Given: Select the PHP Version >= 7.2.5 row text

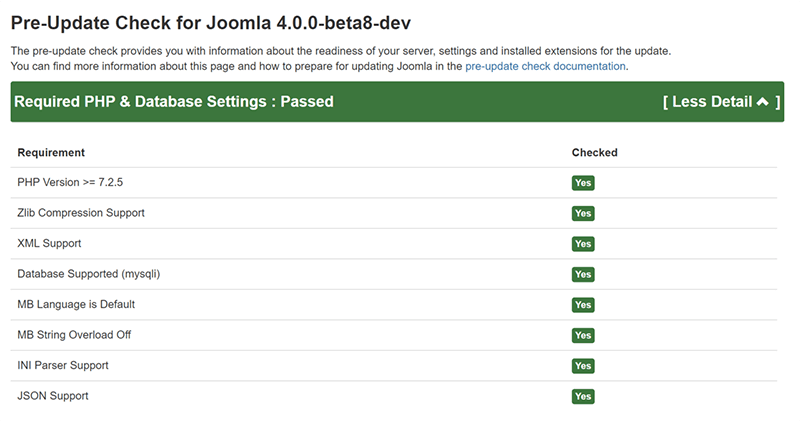Looking at the screenshot, I should tap(70, 183).
